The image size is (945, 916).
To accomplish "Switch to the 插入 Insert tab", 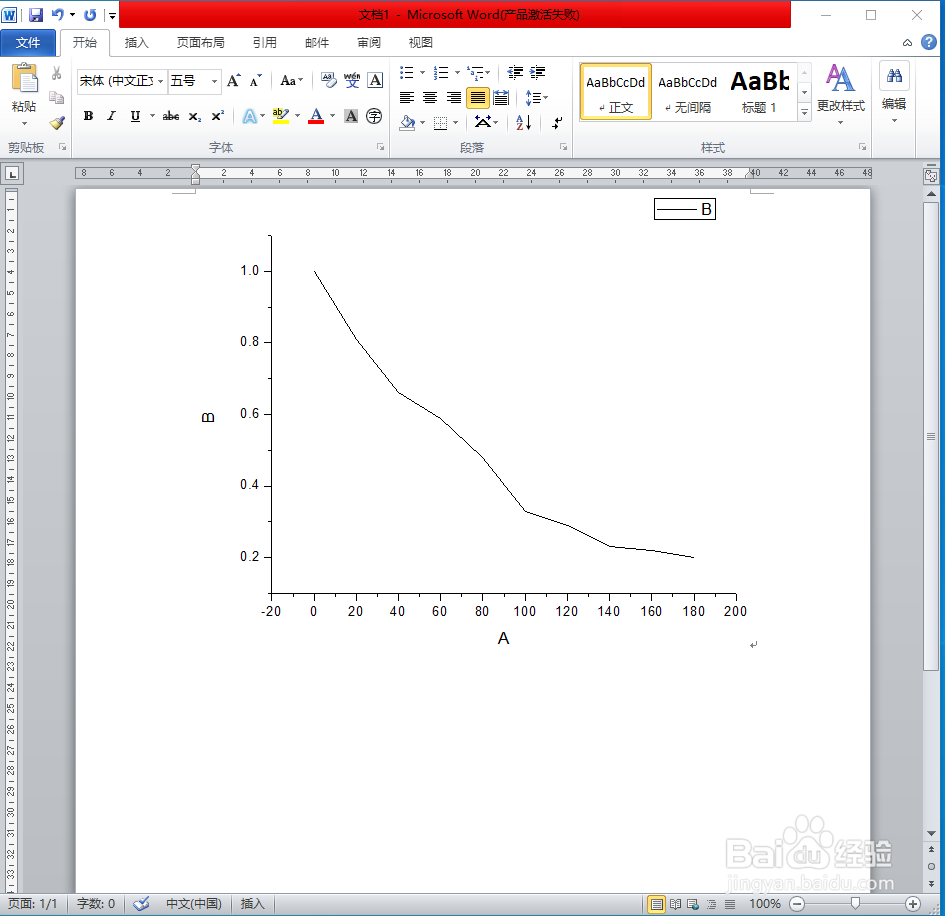I will pyautogui.click(x=136, y=43).
